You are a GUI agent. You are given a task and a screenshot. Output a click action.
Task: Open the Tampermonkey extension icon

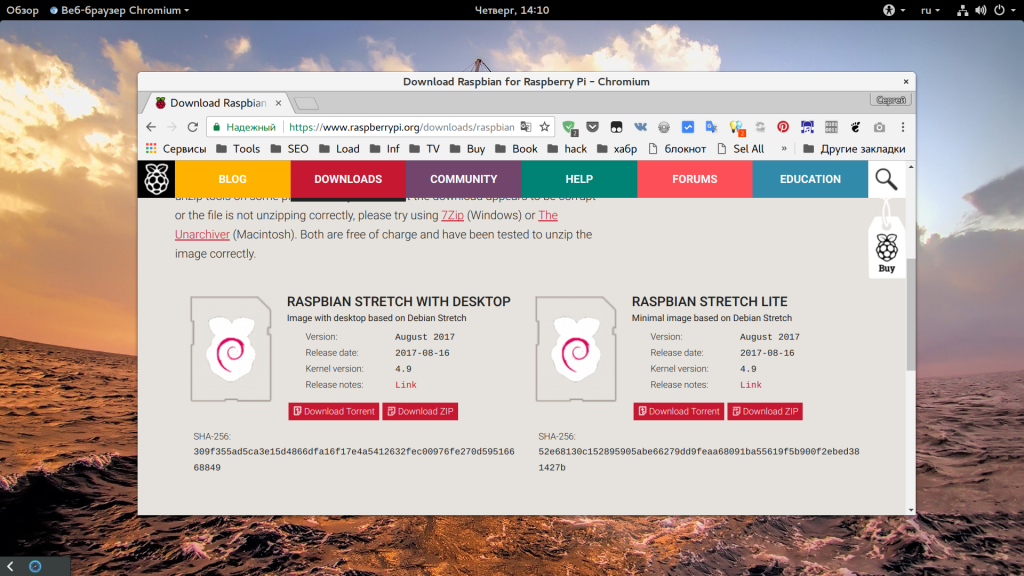click(616, 127)
